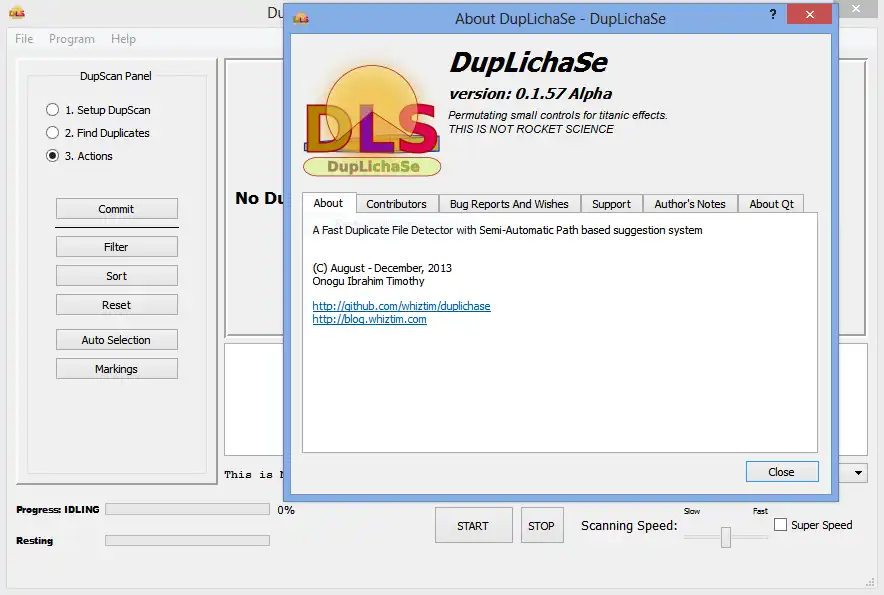Enable the Super Speed checkbox
Screen dimensions: 884x595
(780, 525)
